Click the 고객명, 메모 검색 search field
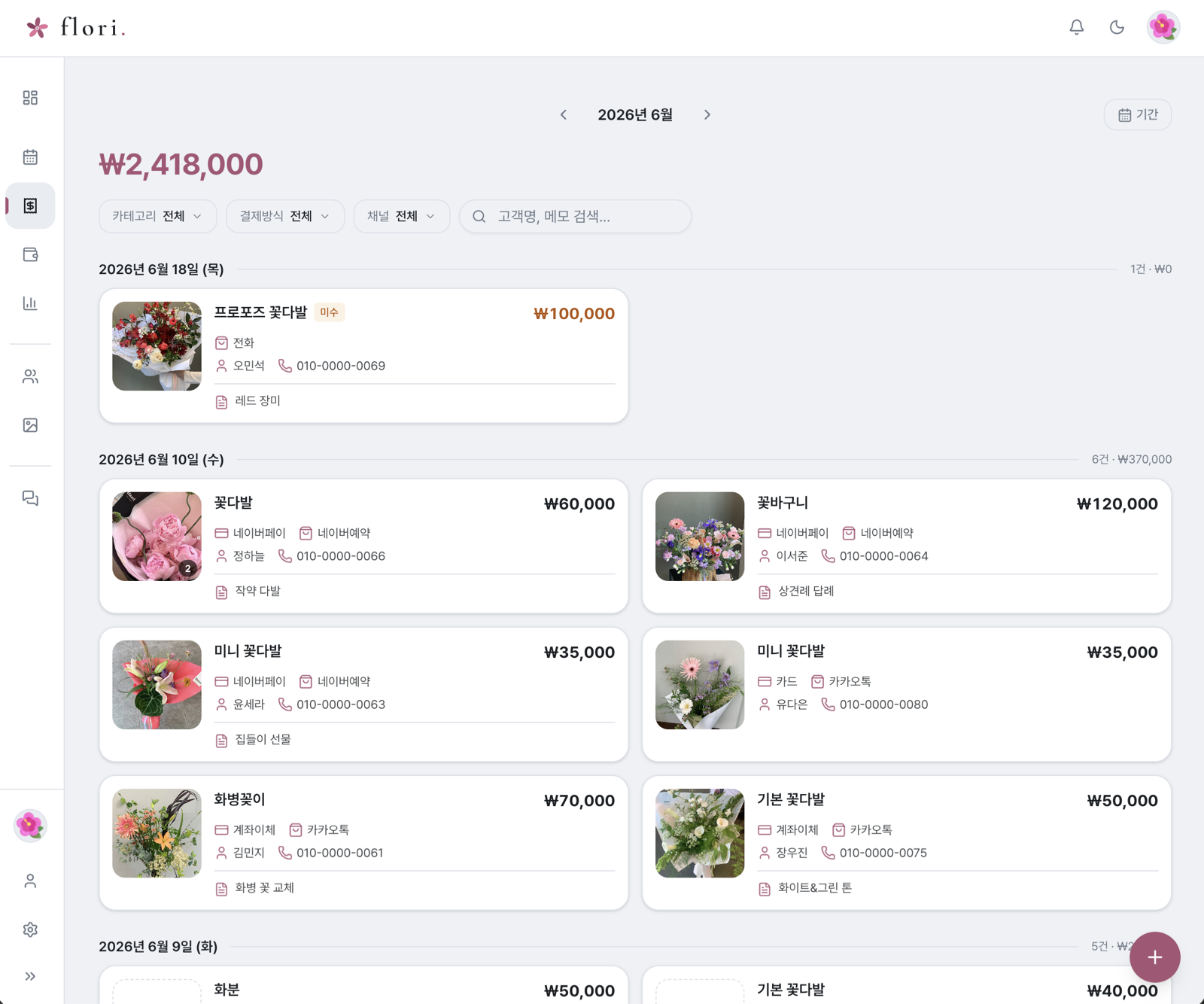The width and height of the screenshot is (1204, 1004). (576, 216)
